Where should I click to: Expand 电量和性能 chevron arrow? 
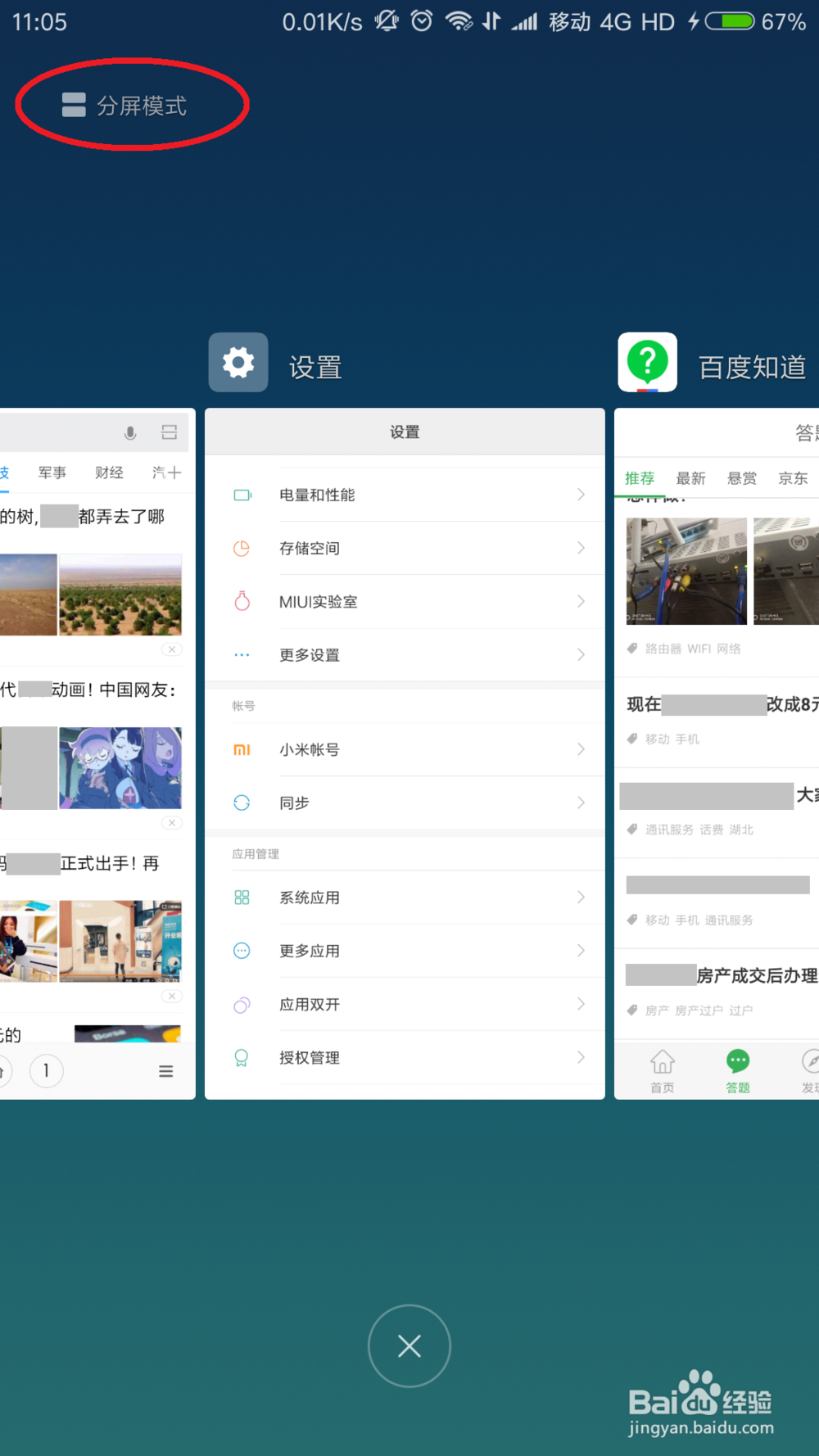point(581,495)
